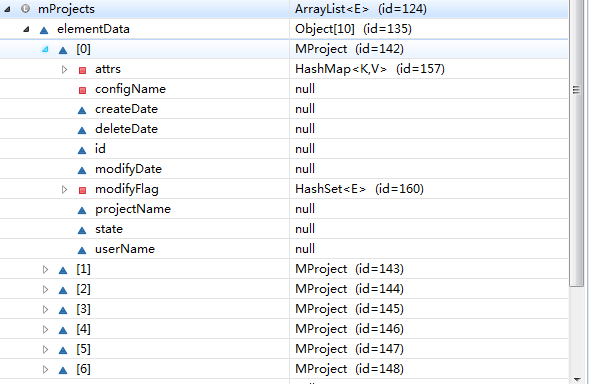The width and height of the screenshot is (589, 384).
Task: Click the blue triangle icon beside createDate
Action: [x=82, y=110]
